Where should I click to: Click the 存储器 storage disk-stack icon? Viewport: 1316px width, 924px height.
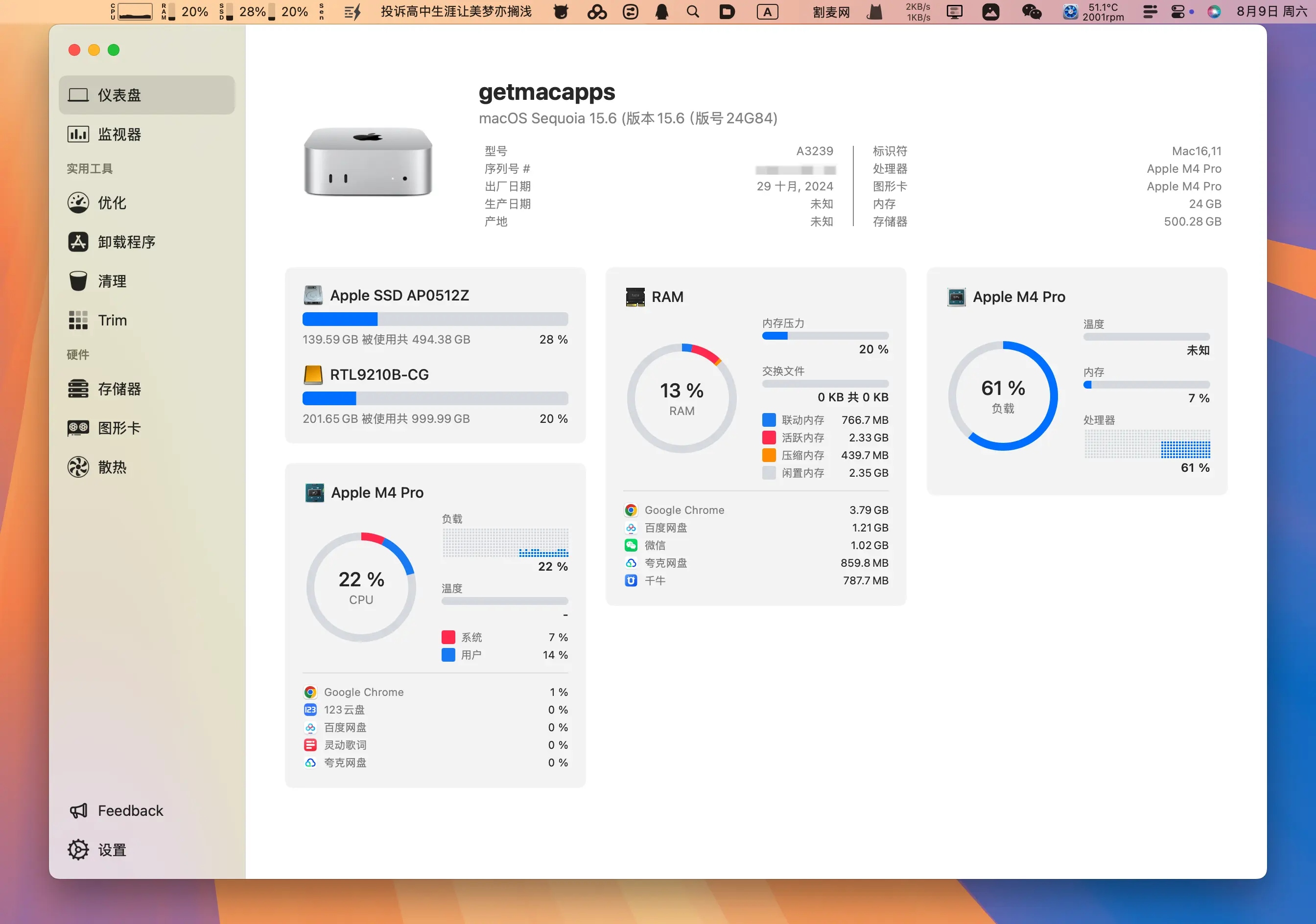[x=78, y=389]
